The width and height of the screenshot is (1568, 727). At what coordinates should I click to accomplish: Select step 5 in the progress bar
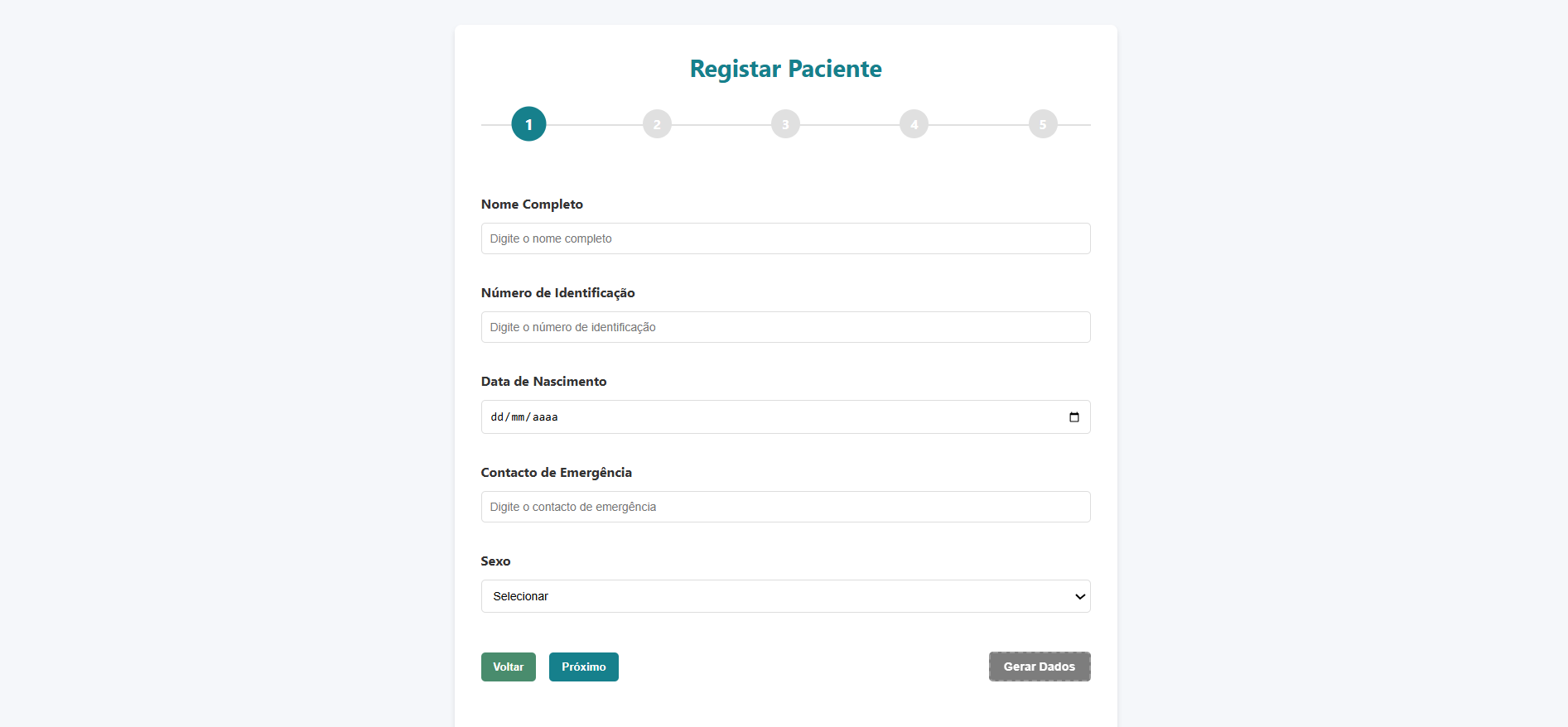click(1042, 123)
